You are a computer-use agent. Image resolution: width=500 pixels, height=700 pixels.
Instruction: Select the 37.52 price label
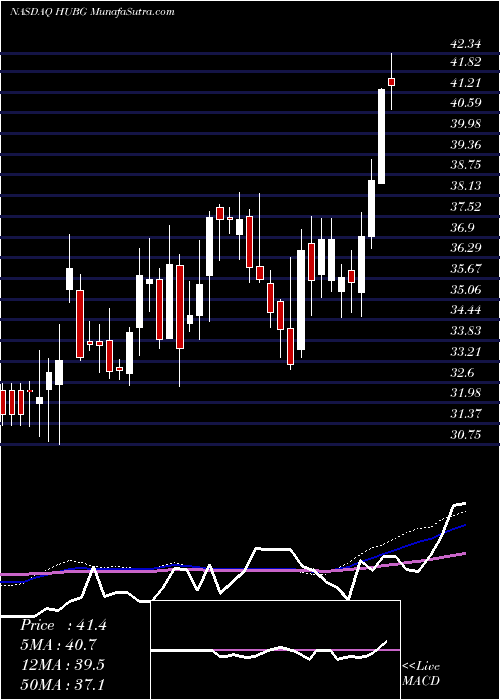[x=466, y=207]
